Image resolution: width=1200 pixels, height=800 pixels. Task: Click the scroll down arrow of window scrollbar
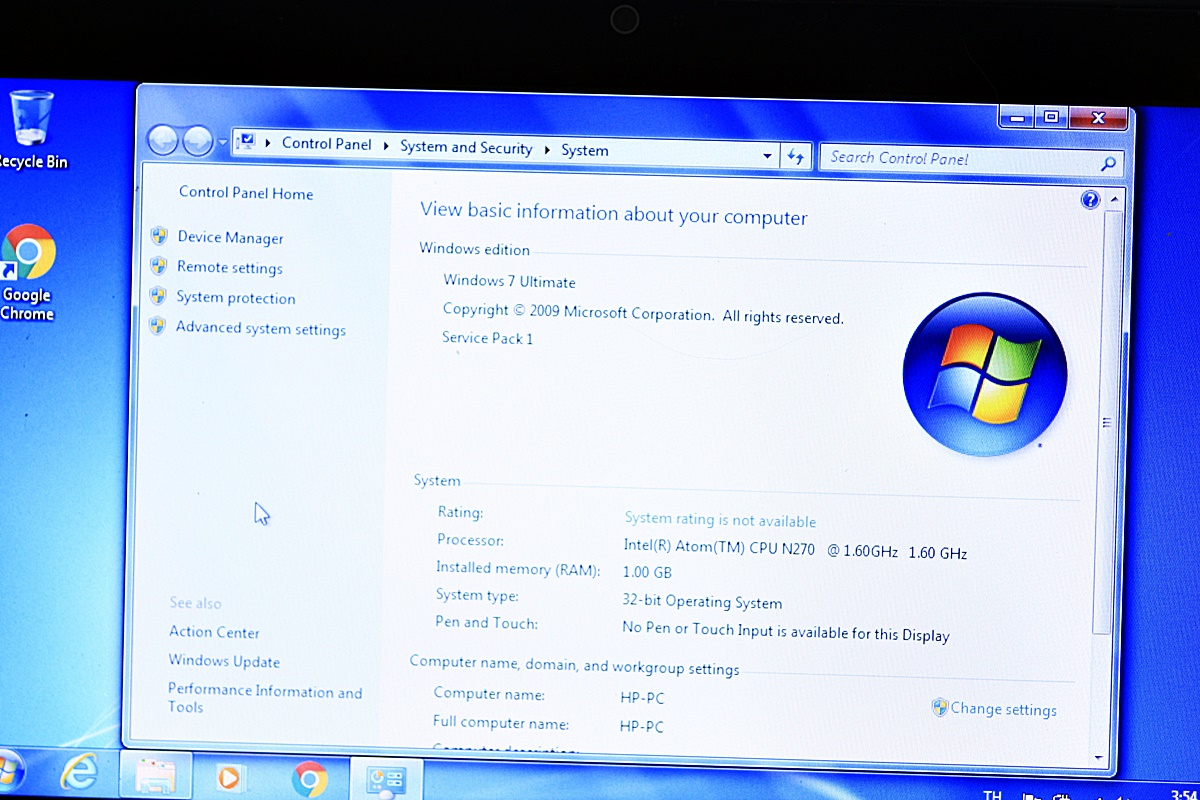[1100, 758]
